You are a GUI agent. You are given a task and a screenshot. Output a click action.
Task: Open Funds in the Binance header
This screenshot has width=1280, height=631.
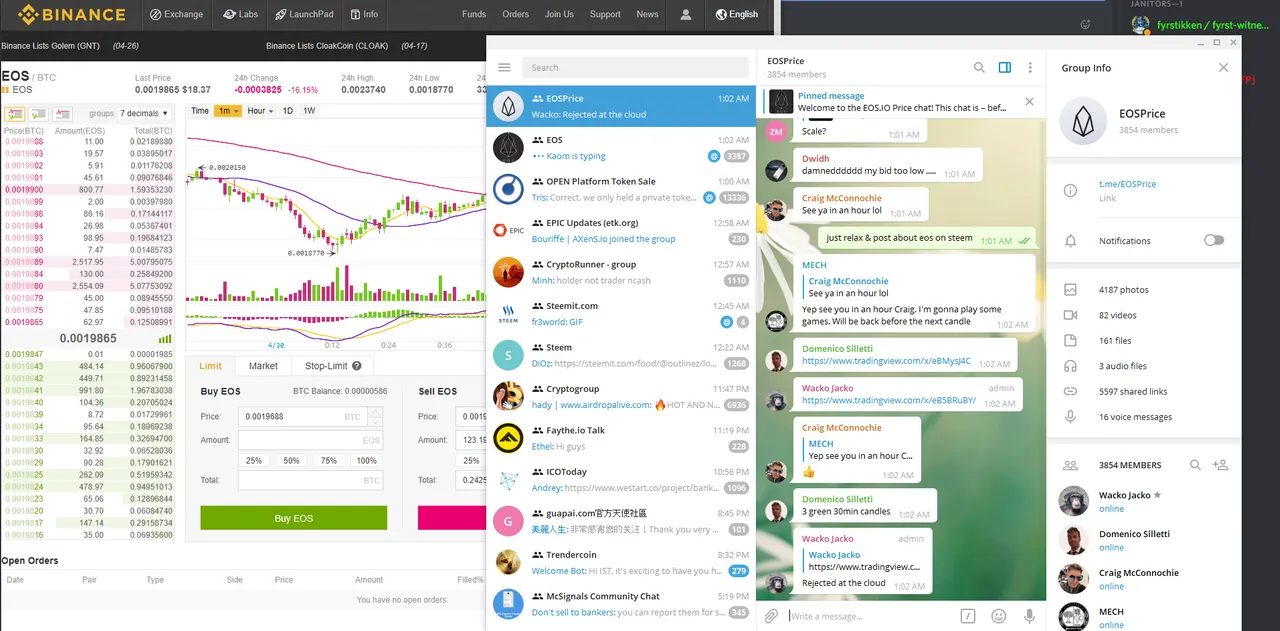coord(474,15)
